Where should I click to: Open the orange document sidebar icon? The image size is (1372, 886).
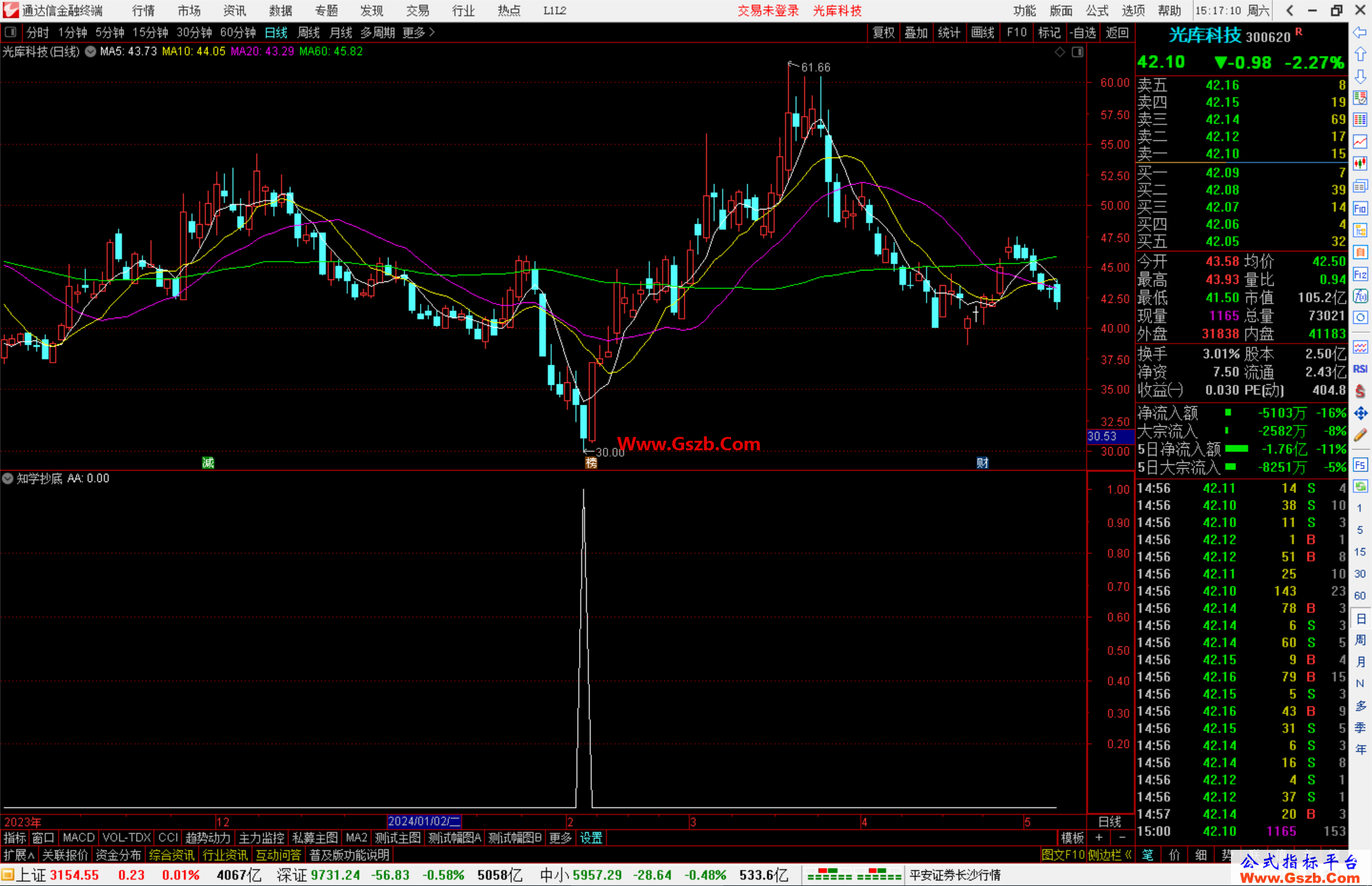pyautogui.click(x=1360, y=252)
